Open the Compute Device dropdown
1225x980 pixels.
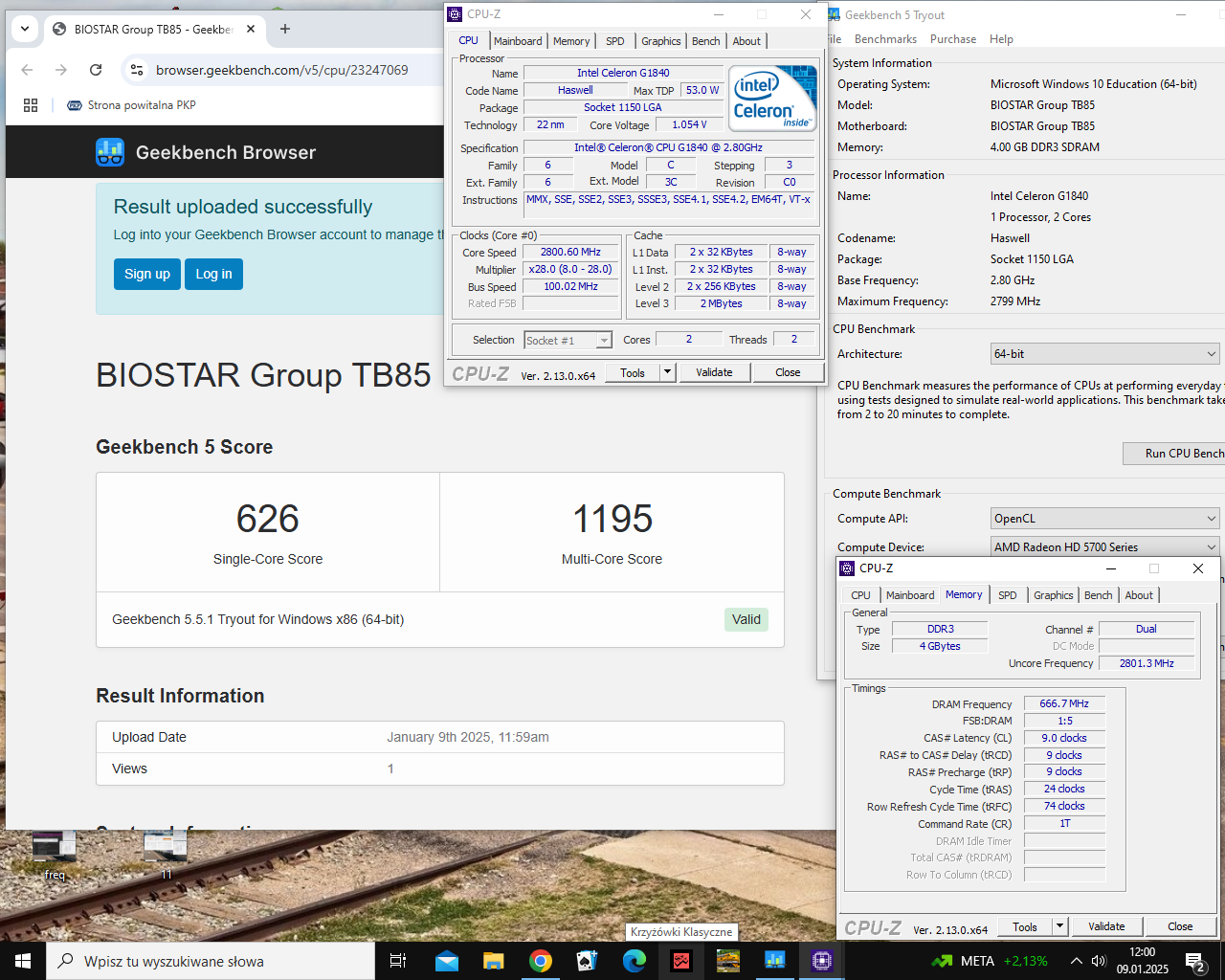click(x=1105, y=547)
